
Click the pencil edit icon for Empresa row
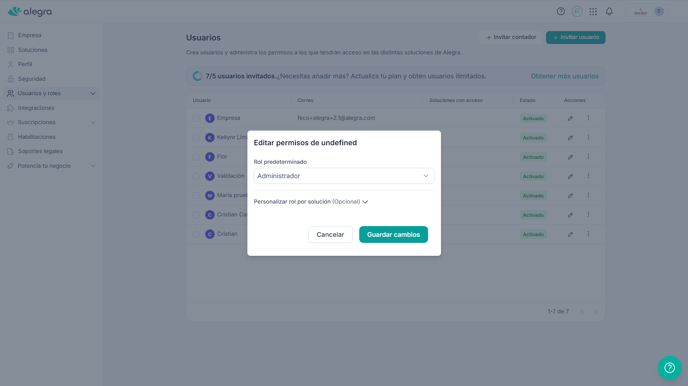coord(570,118)
